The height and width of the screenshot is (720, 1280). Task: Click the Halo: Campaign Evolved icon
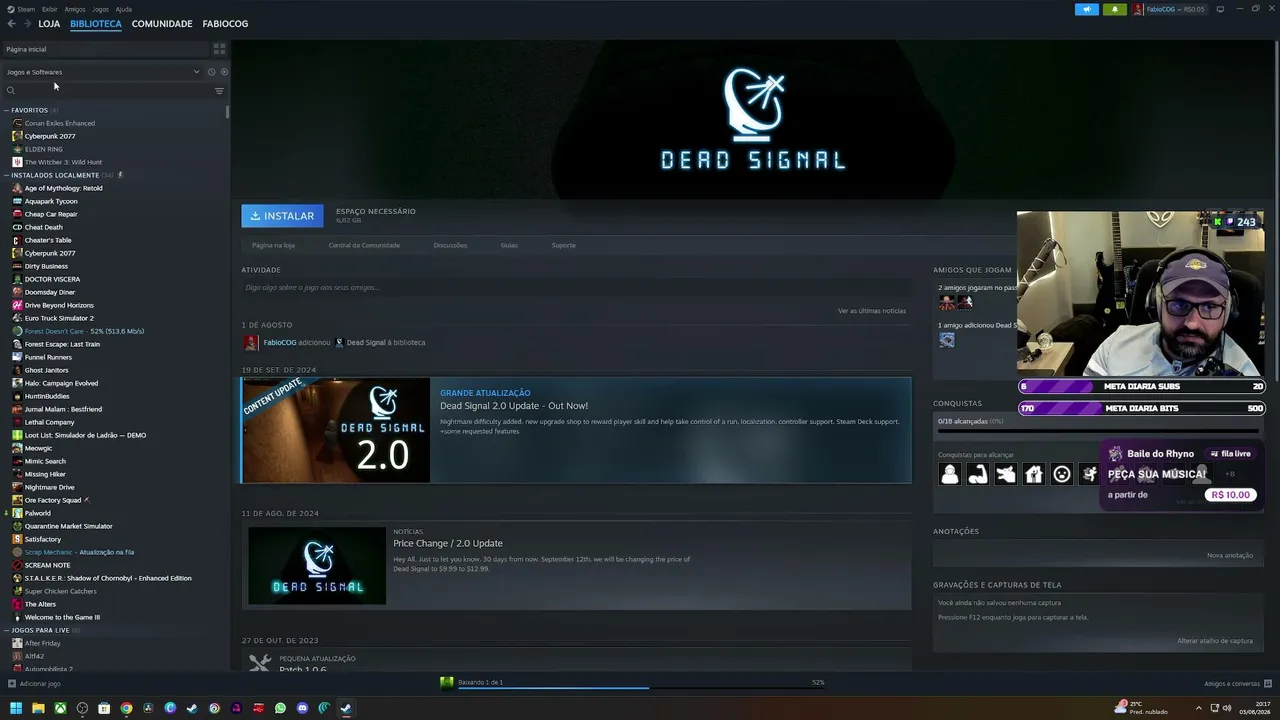17,383
